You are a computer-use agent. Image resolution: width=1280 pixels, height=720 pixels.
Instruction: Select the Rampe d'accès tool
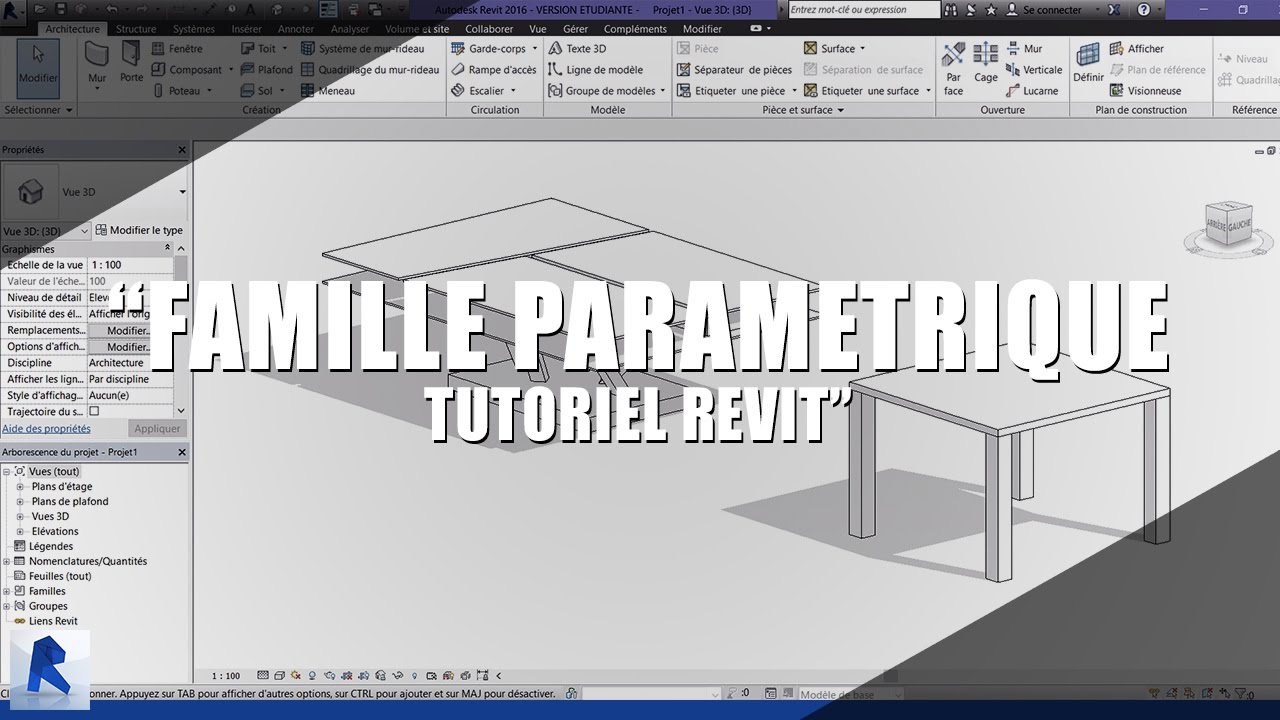pyautogui.click(x=493, y=70)
